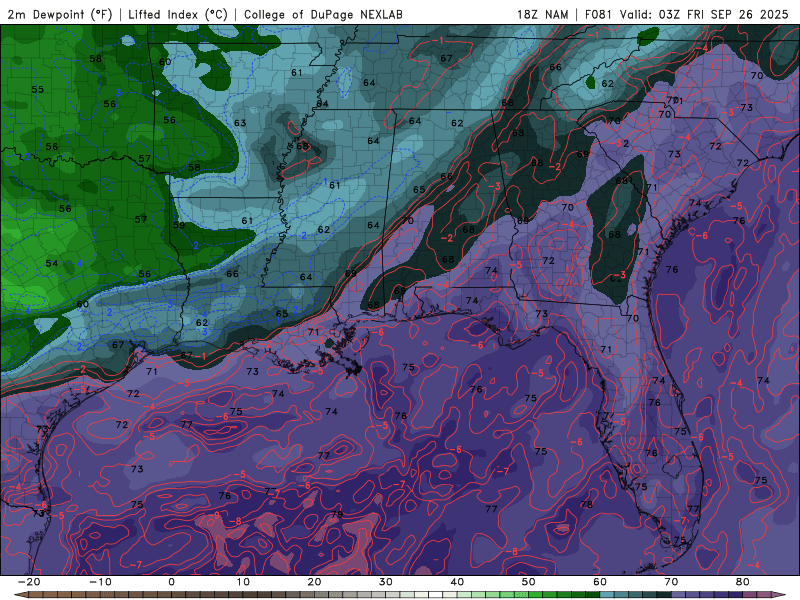Click the "59" dewpoint value on the map
The width and height of the screenshot is (800, 600).
point(179,225)
